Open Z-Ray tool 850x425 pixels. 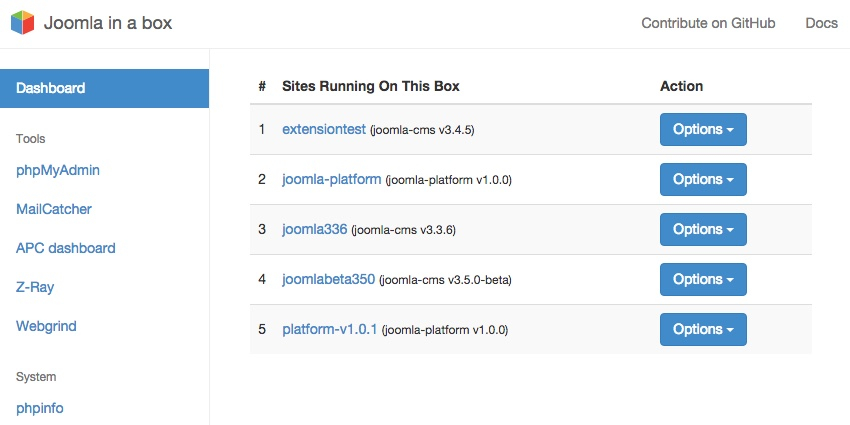[x=35, y=287]
